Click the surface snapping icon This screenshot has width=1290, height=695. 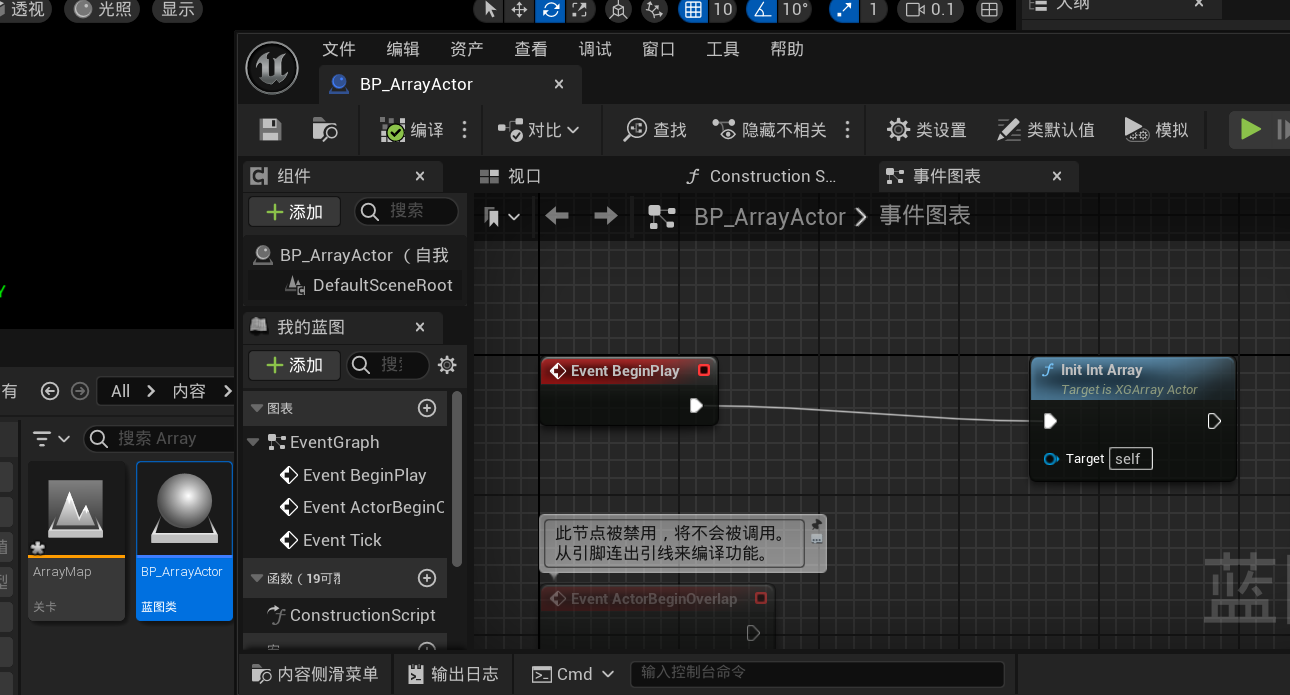[654, 10]
